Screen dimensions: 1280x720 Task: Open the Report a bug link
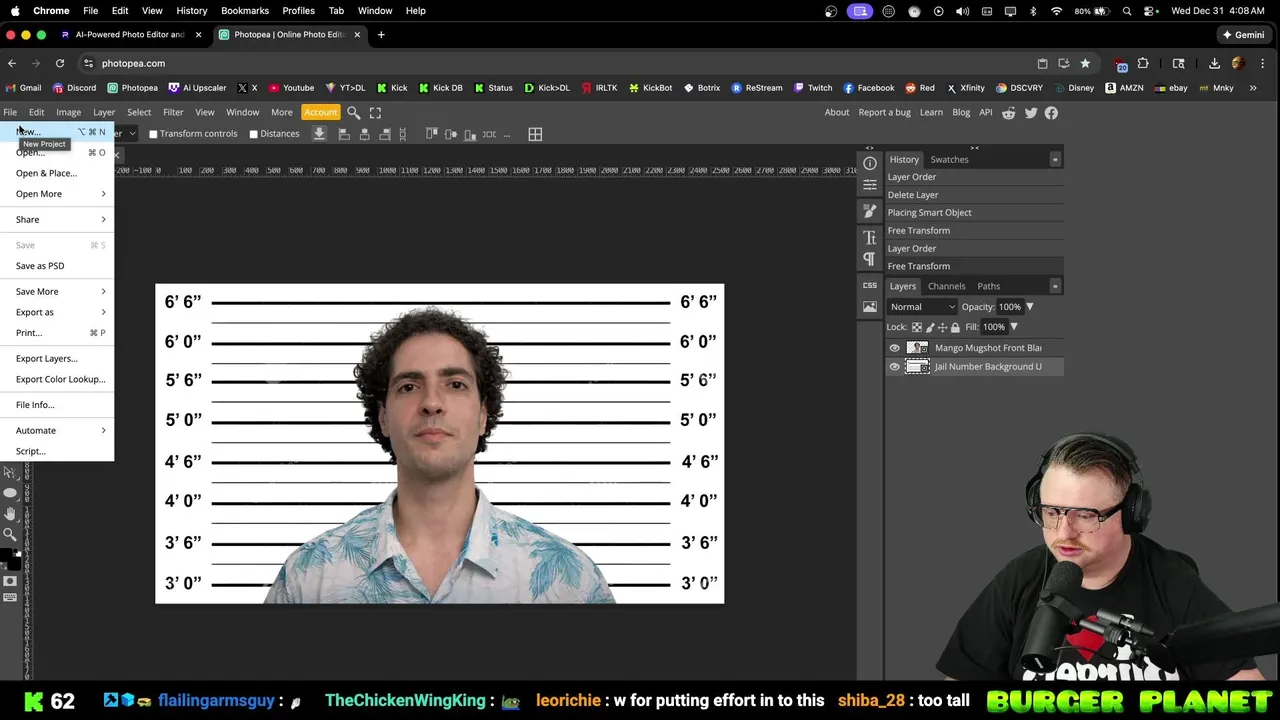884,113
